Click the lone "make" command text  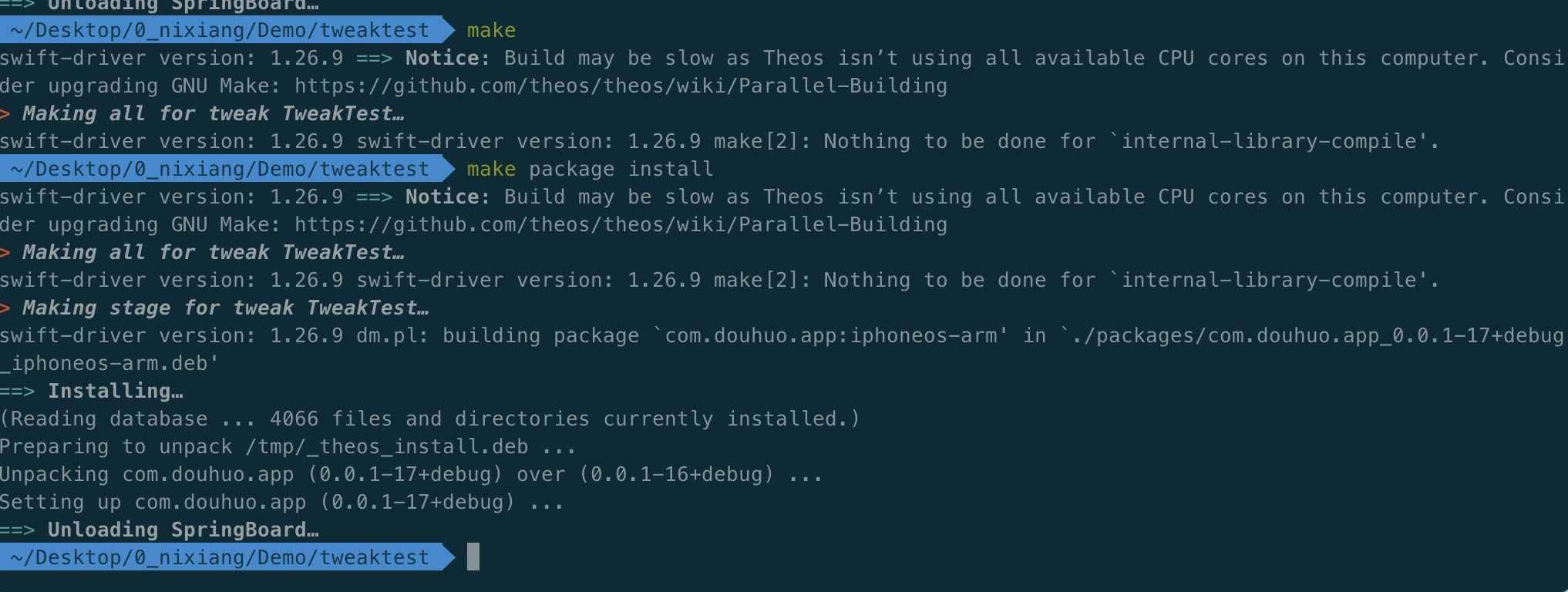(491, 30)
